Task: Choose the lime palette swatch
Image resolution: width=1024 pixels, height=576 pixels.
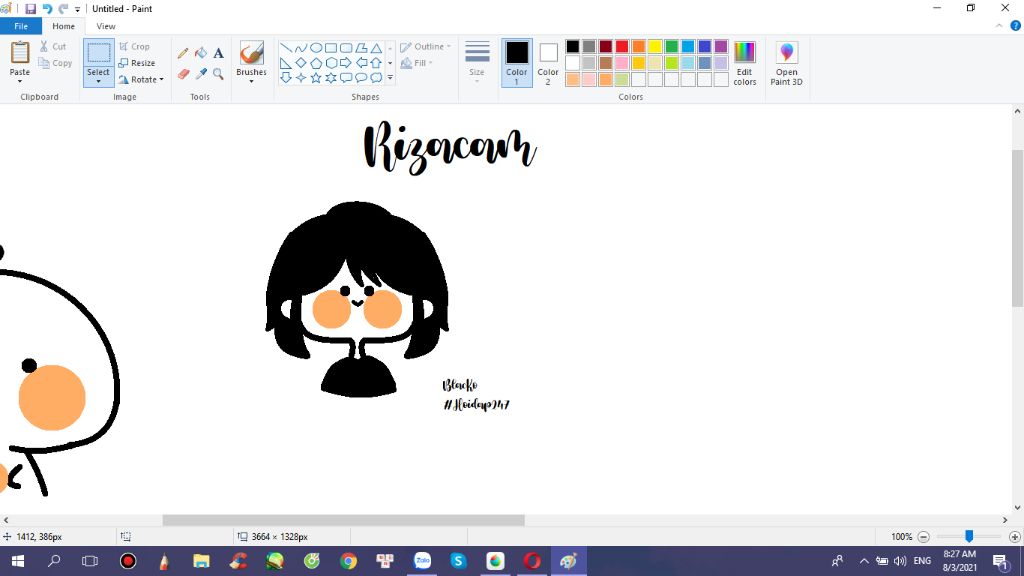Action: [671, 63]
